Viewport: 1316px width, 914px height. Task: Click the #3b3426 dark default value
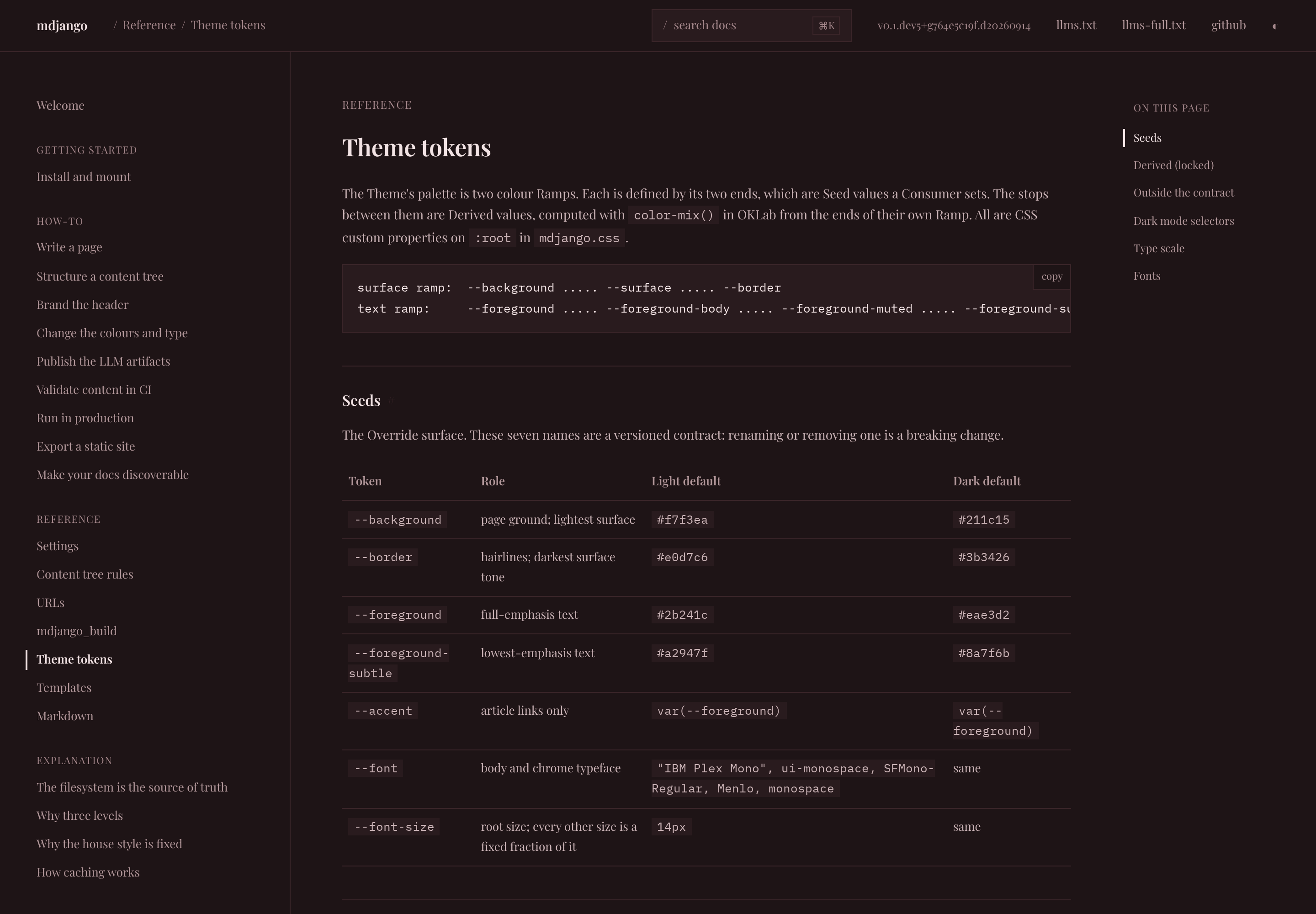[x=984, y=557]
